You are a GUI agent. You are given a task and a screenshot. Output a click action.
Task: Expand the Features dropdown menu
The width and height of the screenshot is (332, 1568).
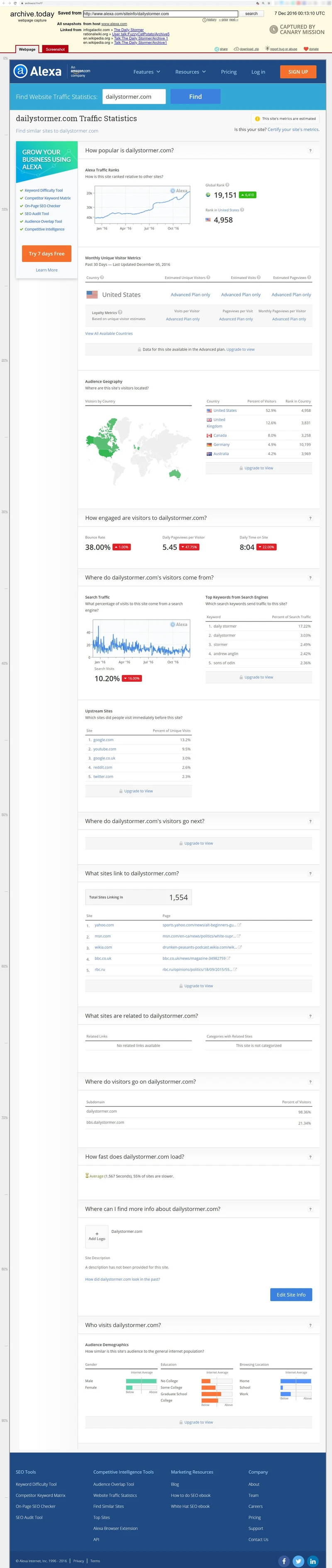pos(146,72)
